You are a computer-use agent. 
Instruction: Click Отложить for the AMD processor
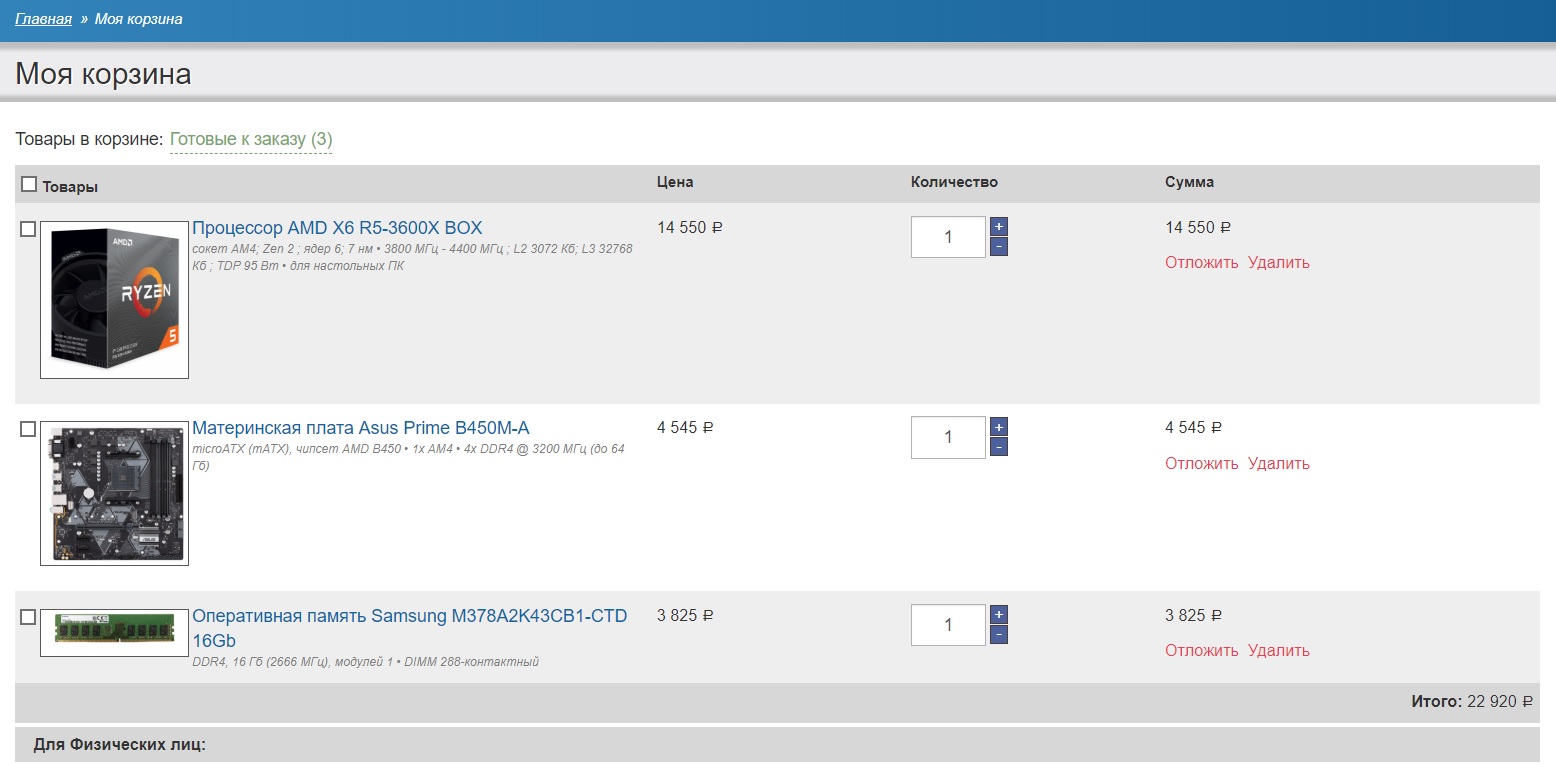click(1202, 263)
